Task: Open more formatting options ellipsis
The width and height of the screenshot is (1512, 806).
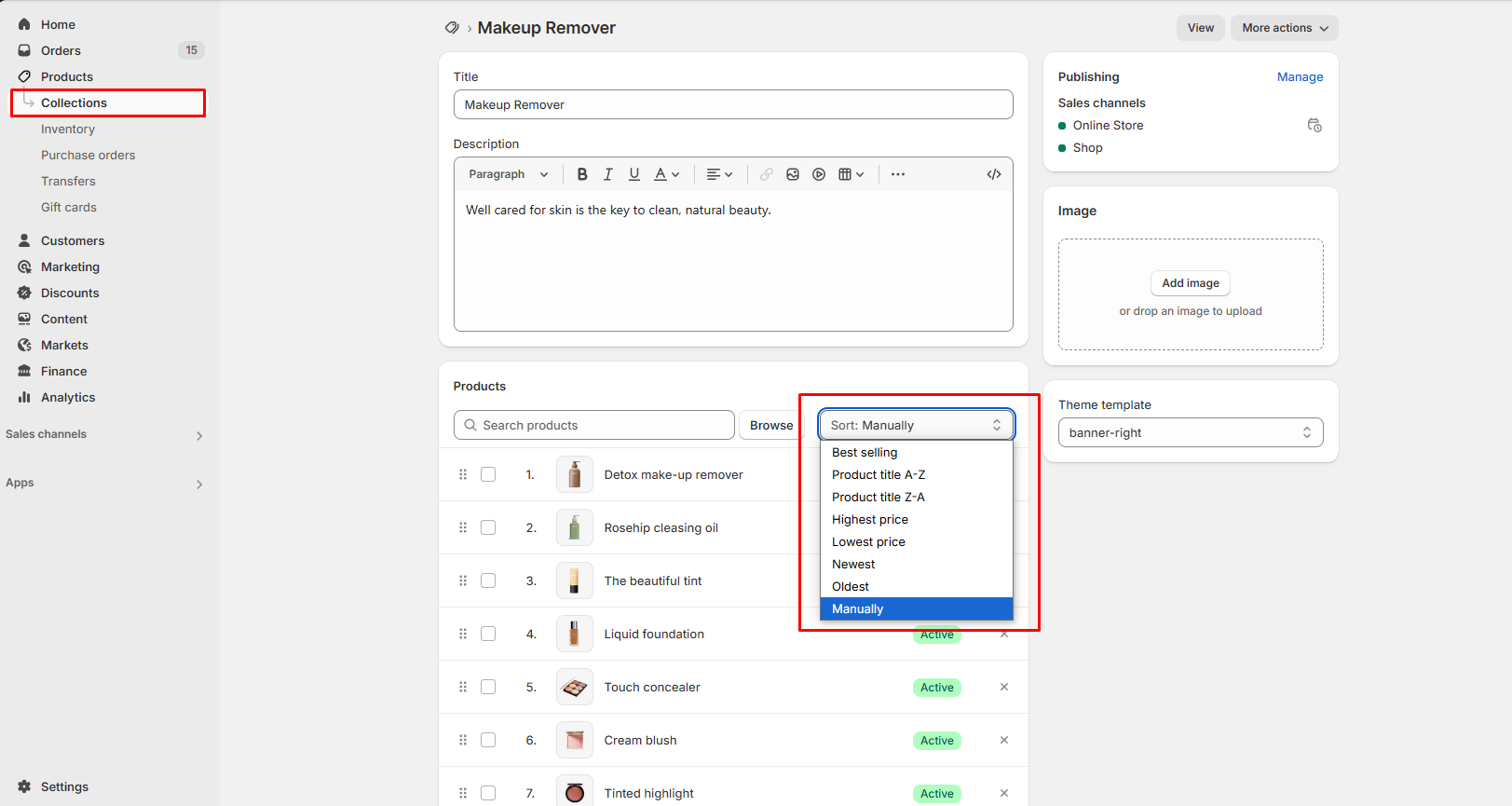Action: (898, 174)
